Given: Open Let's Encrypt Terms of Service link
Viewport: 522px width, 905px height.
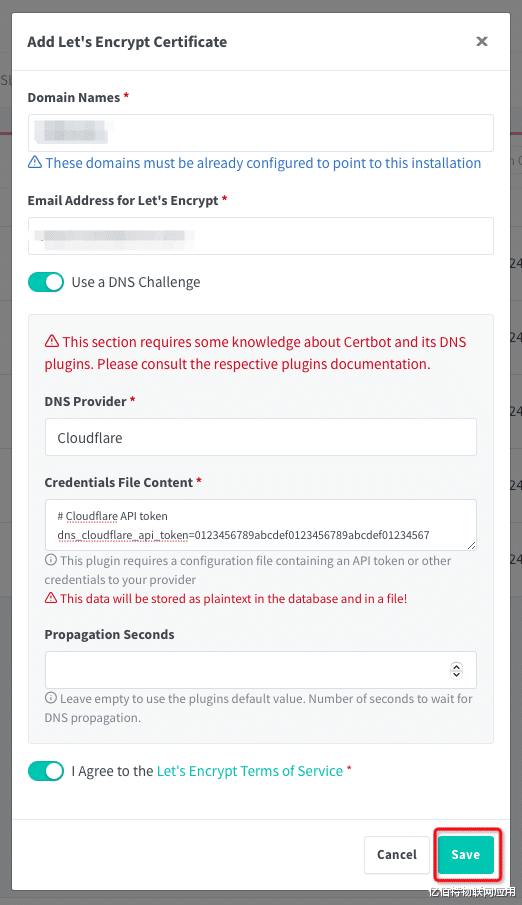Looking at the screenshot, I should [x=250, y=771].
